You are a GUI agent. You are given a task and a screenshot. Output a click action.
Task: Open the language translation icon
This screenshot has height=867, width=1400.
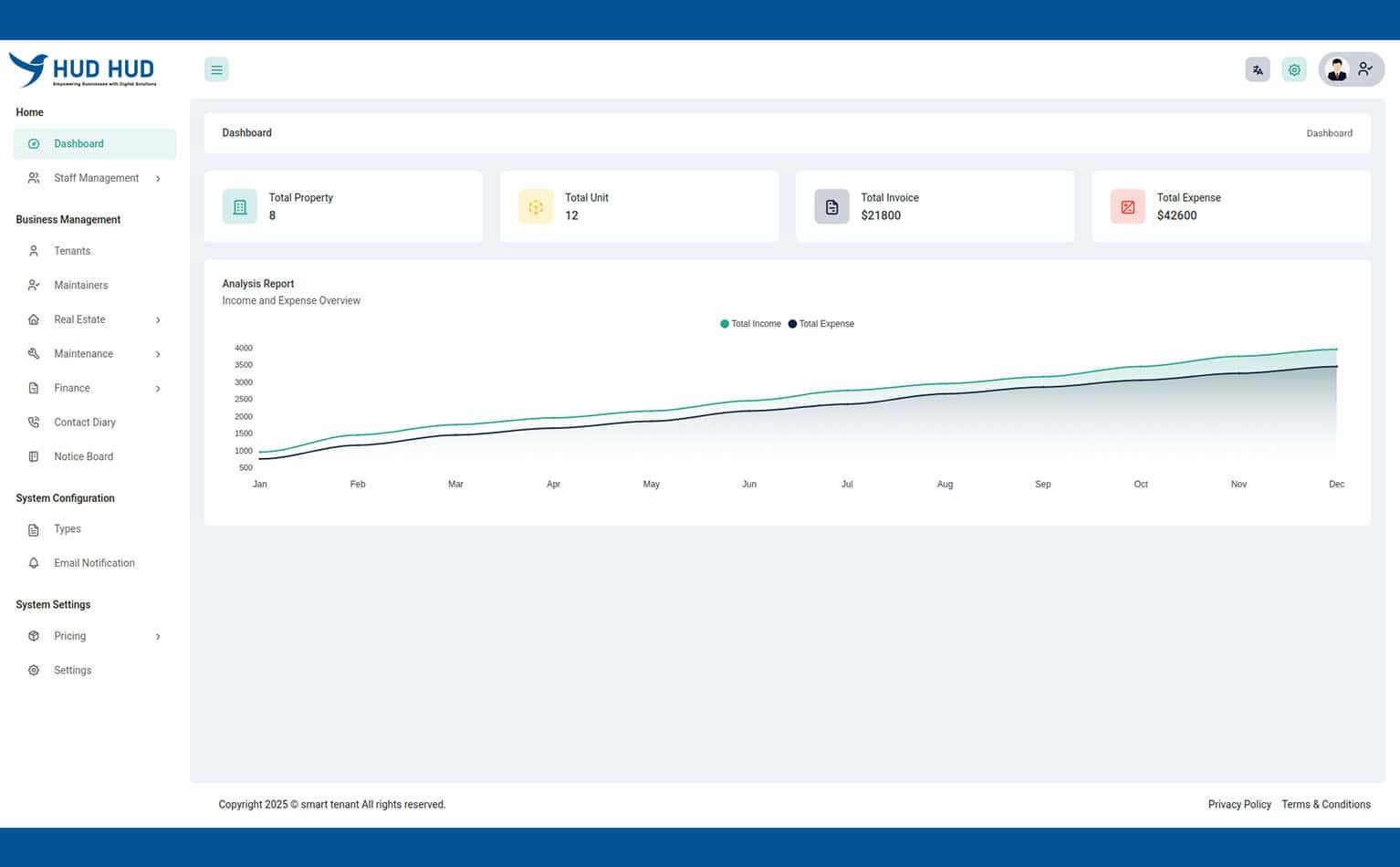tap(1257, 69)
